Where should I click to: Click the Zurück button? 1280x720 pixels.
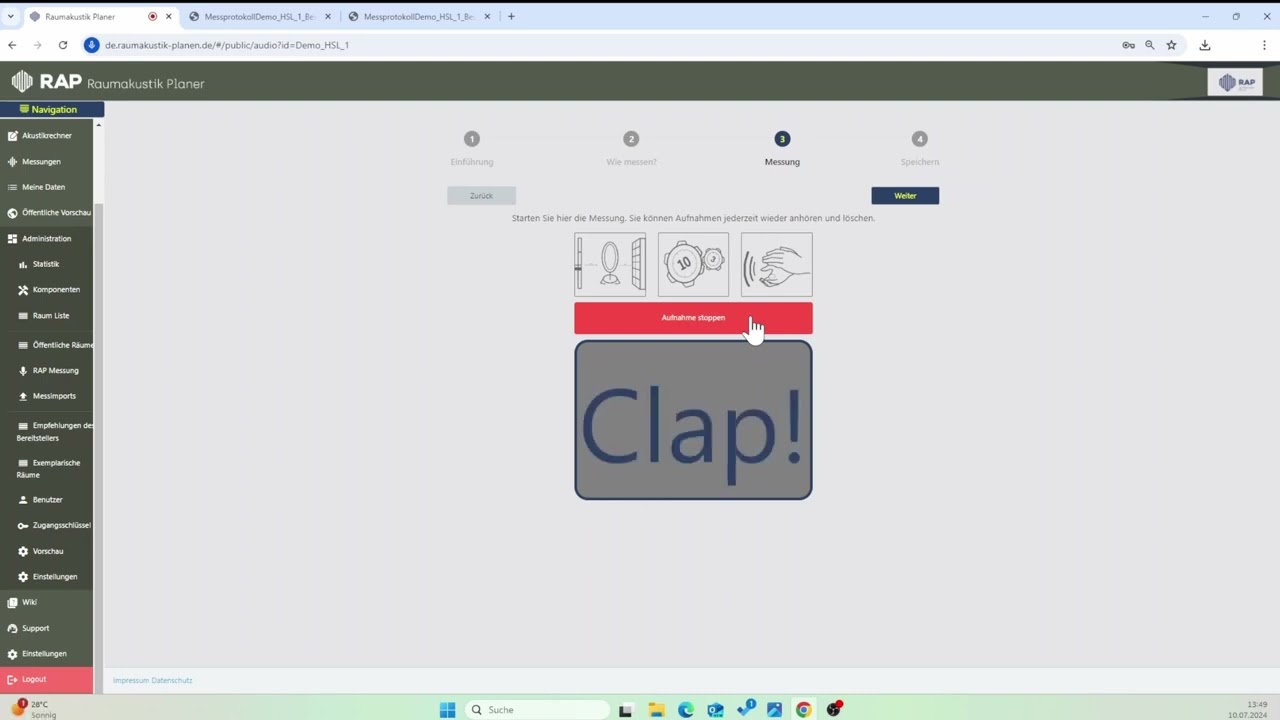point(481,196)
